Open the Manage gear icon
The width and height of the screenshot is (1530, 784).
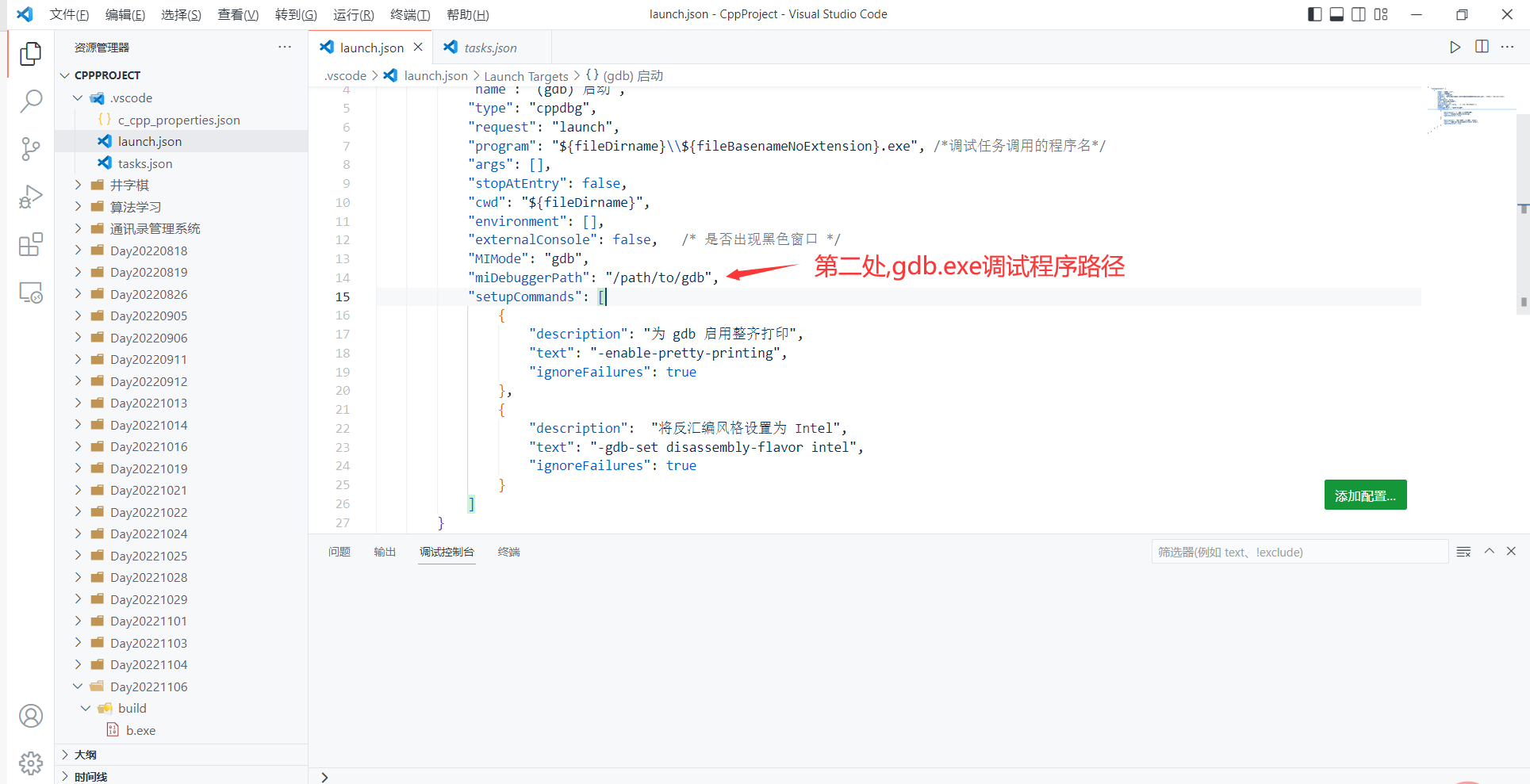[30, 763]
